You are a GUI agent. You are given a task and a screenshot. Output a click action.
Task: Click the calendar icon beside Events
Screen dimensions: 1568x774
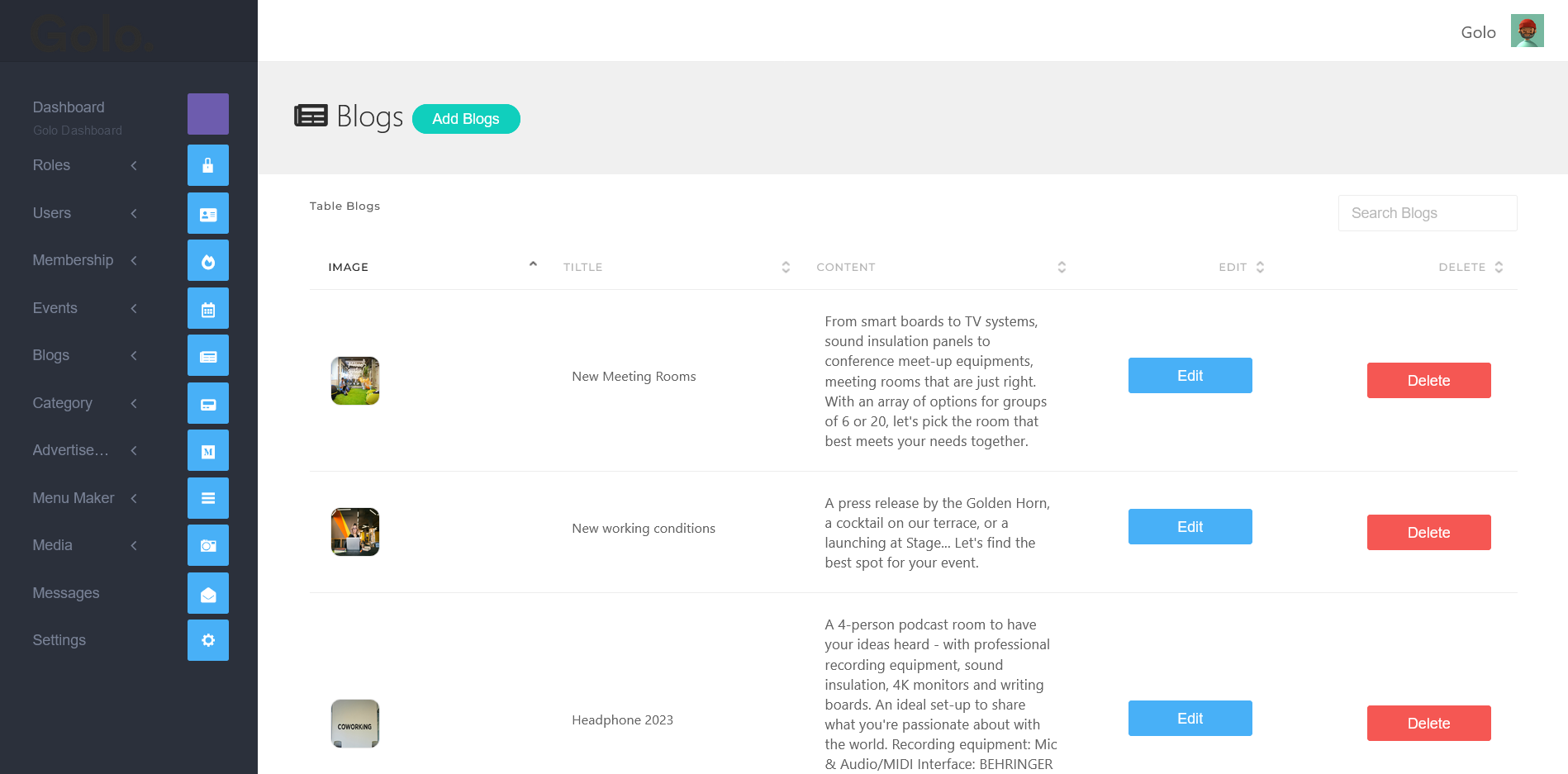pyautogui.click(x=208, y=309)
